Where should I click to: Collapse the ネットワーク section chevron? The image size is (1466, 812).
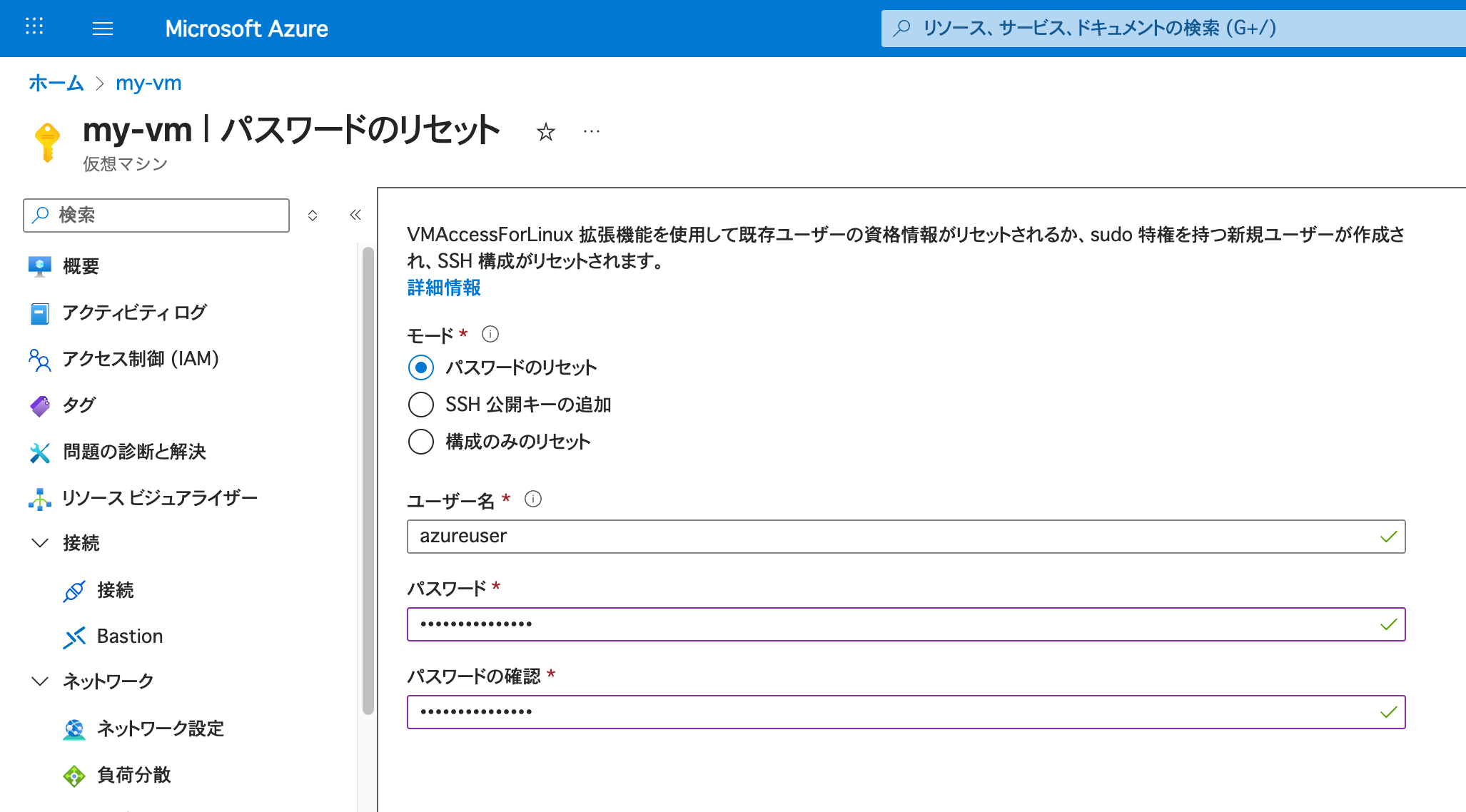pyautogui.click(x=40, y=681)
